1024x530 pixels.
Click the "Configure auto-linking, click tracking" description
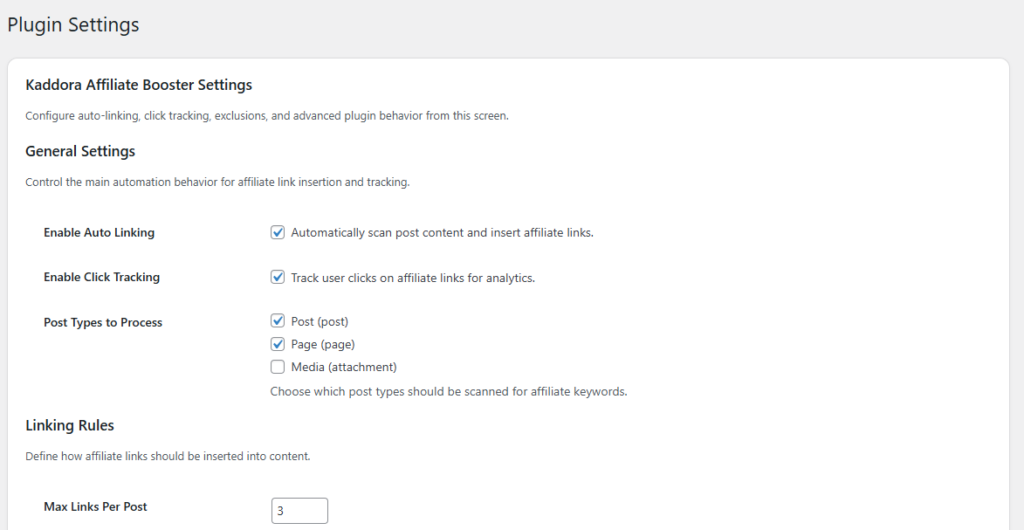pyautogui.click(x=267, y=116)
